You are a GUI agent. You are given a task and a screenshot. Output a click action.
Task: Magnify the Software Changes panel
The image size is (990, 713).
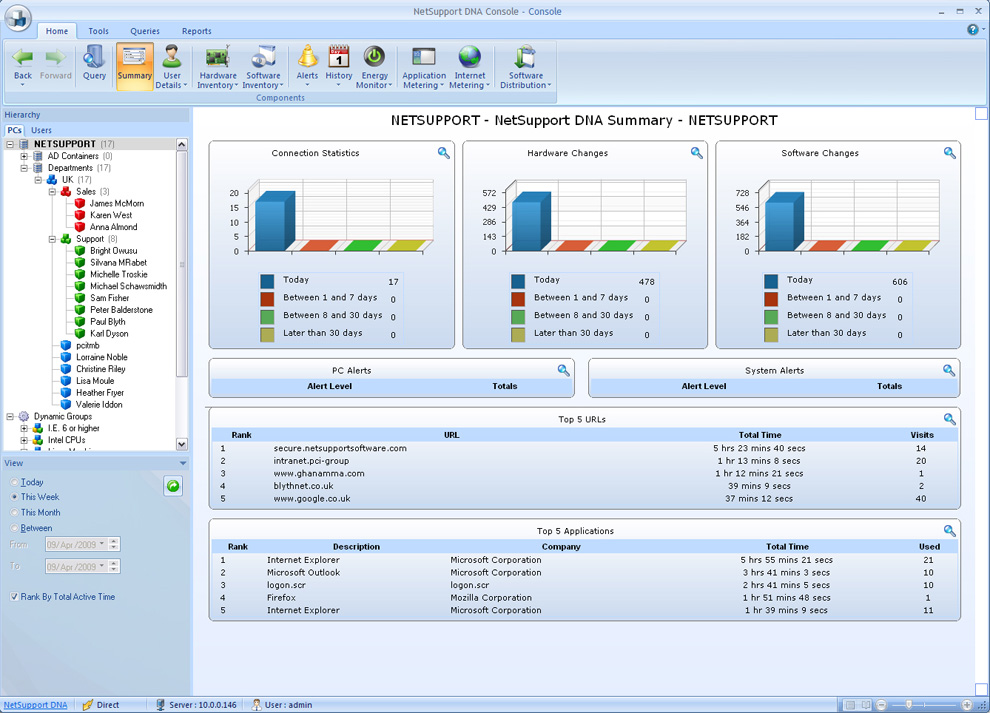point(950,153)
